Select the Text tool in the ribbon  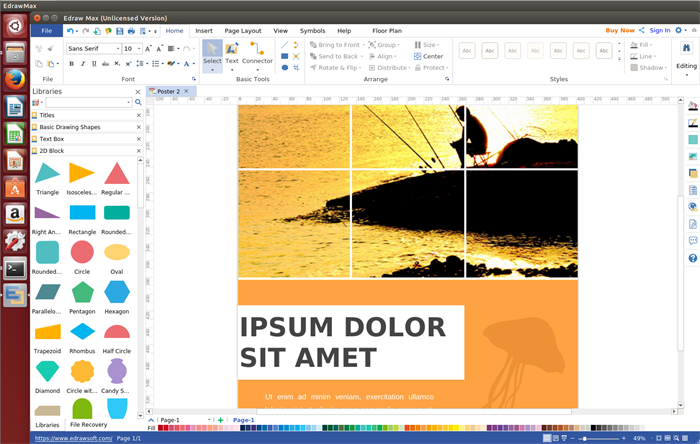(232, 53)
